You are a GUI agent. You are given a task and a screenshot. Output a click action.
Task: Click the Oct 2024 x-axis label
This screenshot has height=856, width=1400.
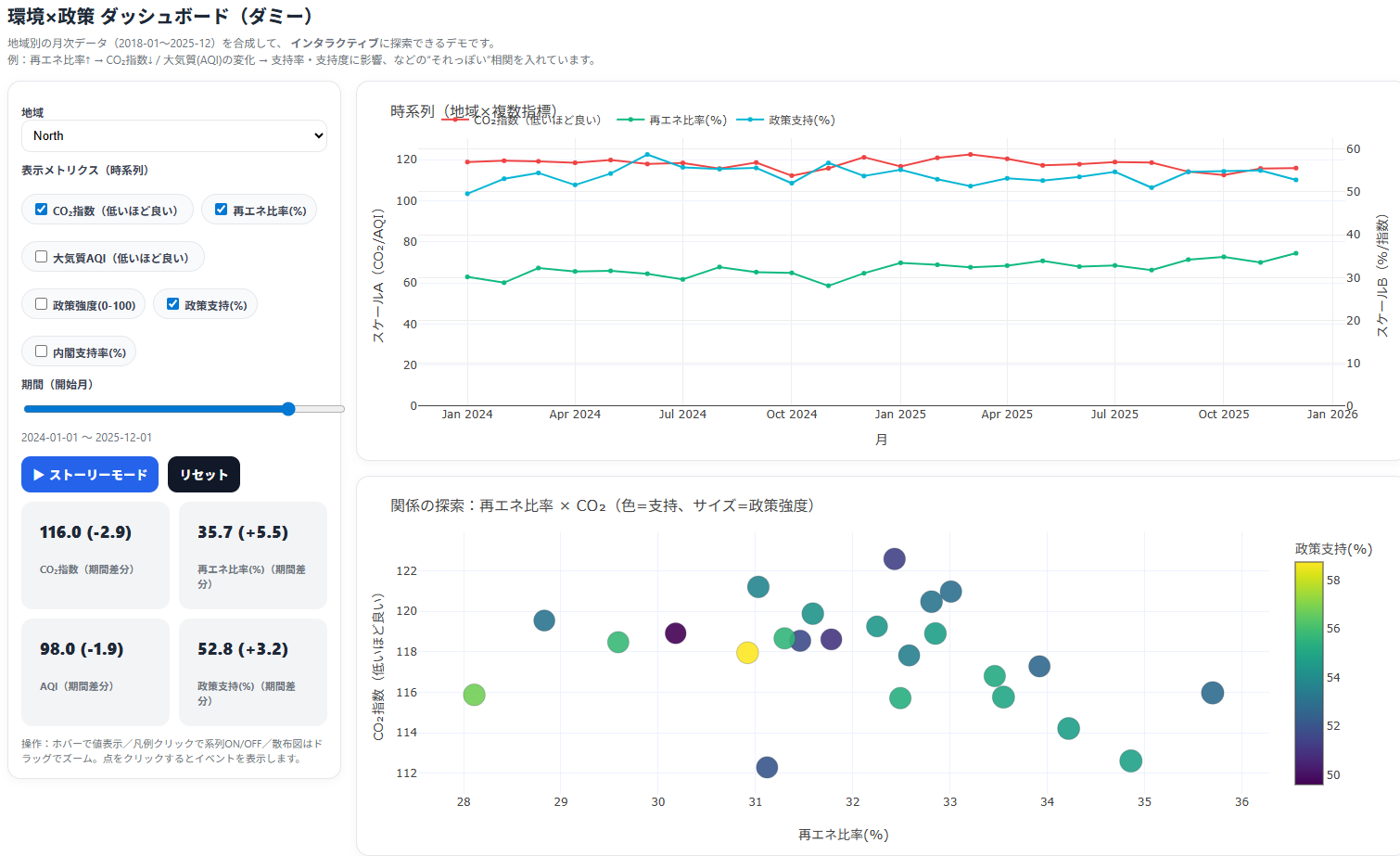(792, 415)
